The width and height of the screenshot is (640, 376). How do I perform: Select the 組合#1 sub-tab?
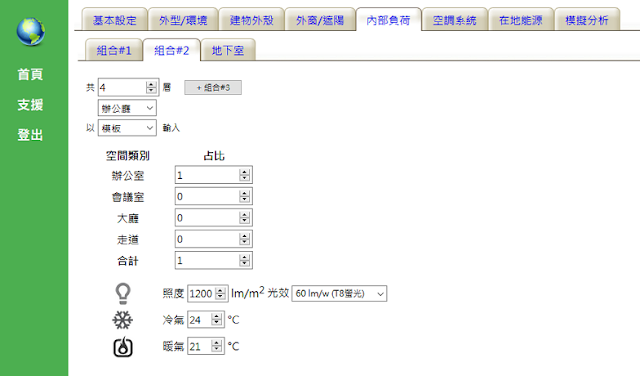tap(114, 50)
